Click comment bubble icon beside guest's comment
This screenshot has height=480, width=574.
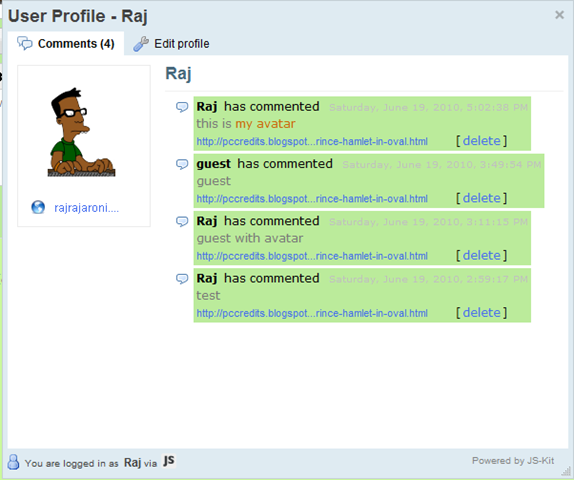tap(182, 164)
